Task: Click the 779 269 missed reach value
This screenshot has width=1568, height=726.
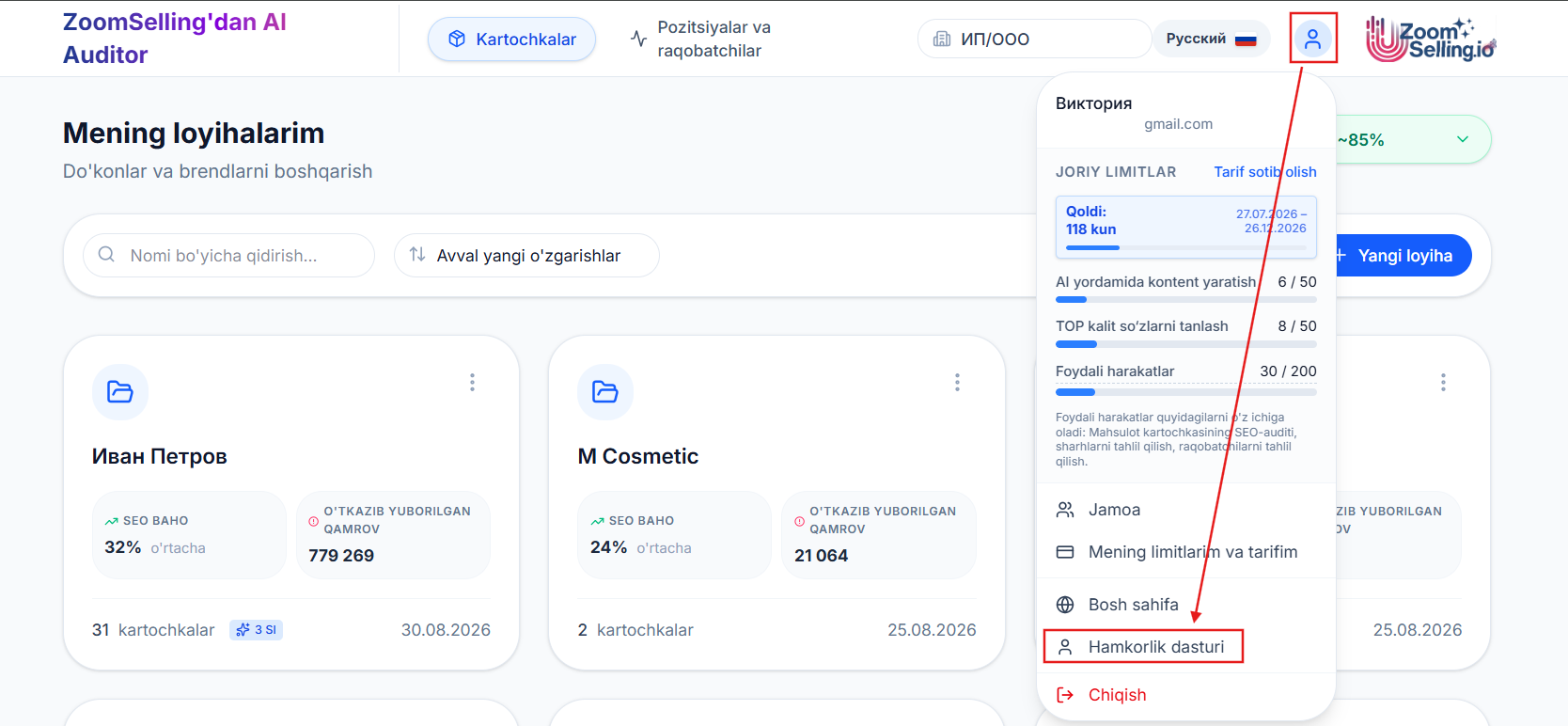Action: pos(341,556)
